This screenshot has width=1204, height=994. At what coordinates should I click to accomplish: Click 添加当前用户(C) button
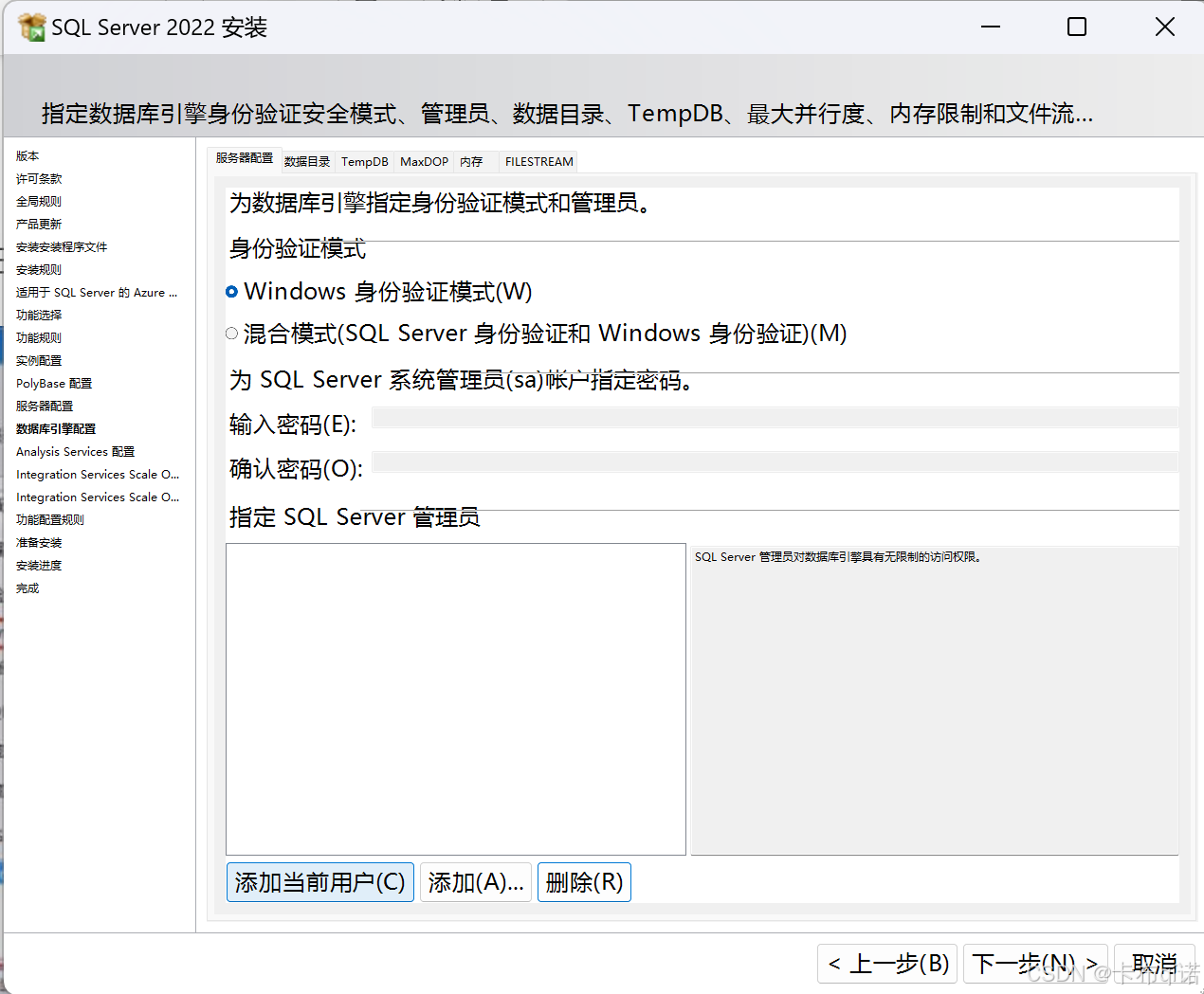point(319,881)
